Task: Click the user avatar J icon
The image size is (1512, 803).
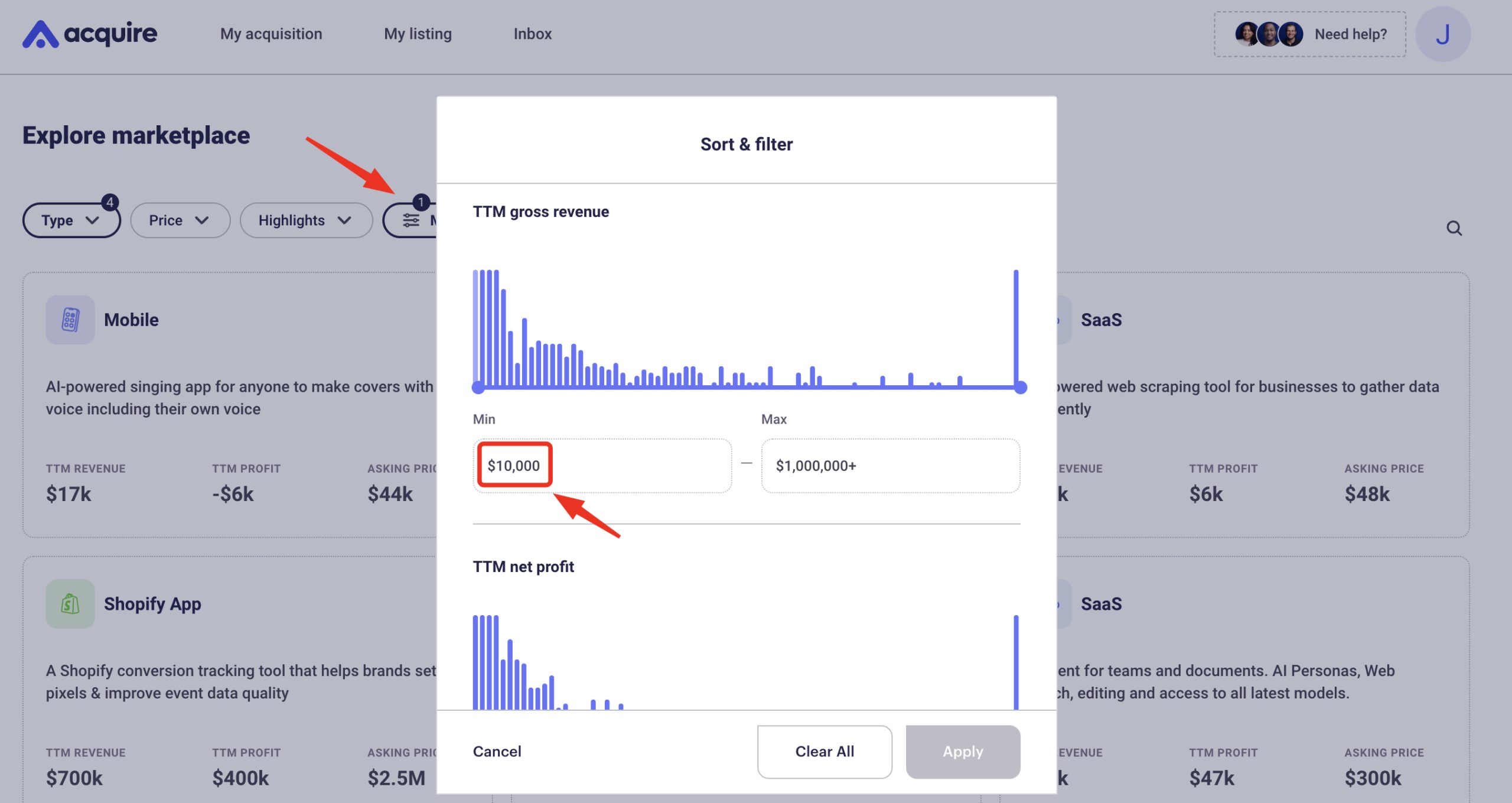Action: click(x=1442, y=34)
